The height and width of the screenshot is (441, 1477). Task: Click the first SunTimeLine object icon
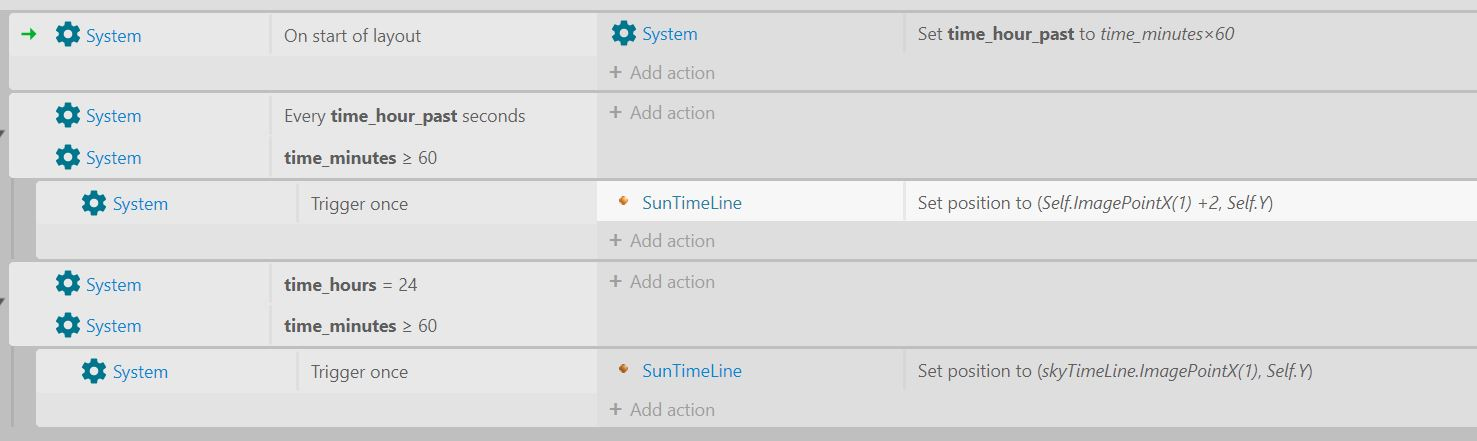click(623, 201)
